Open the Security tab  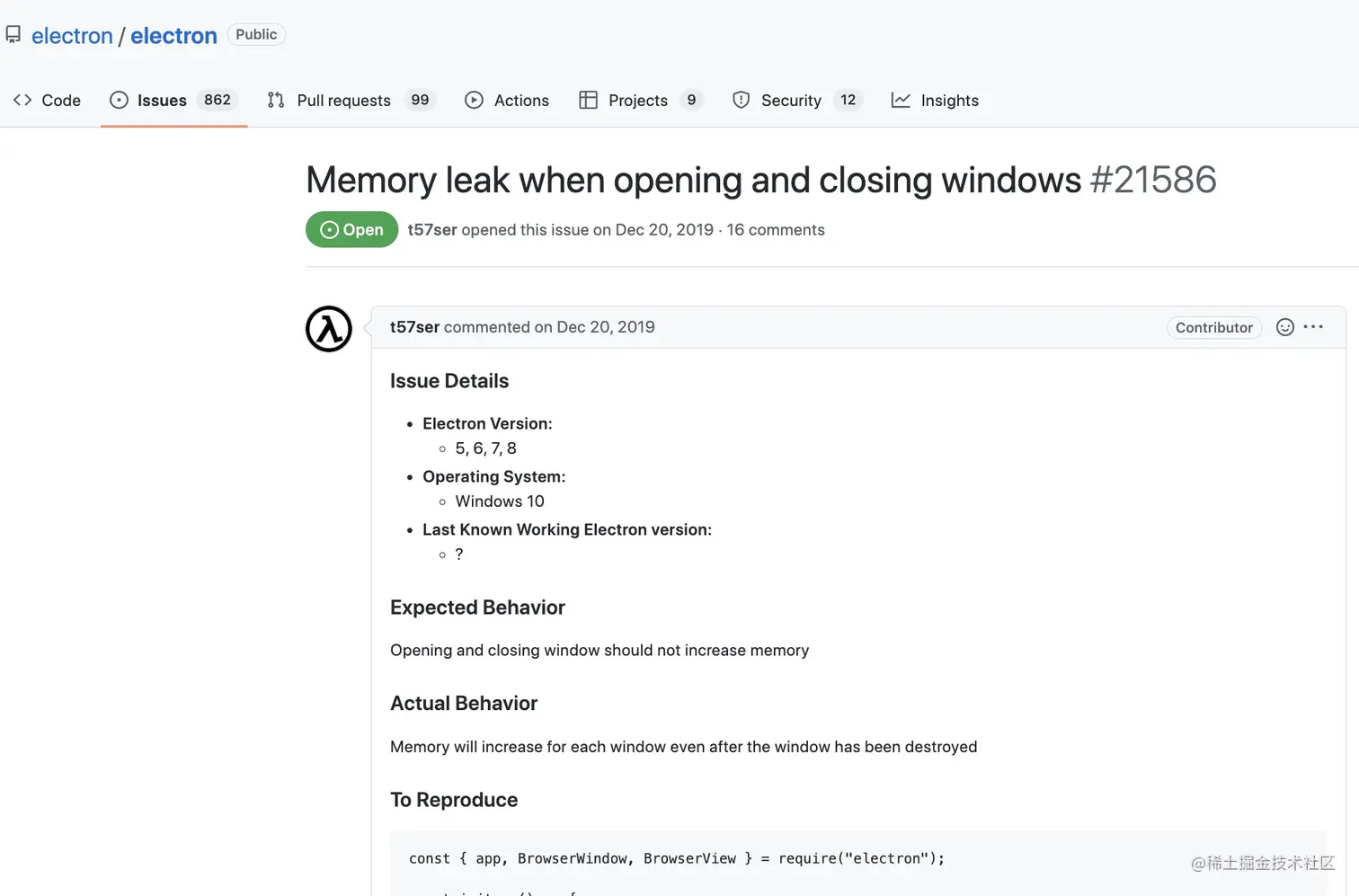791,100
